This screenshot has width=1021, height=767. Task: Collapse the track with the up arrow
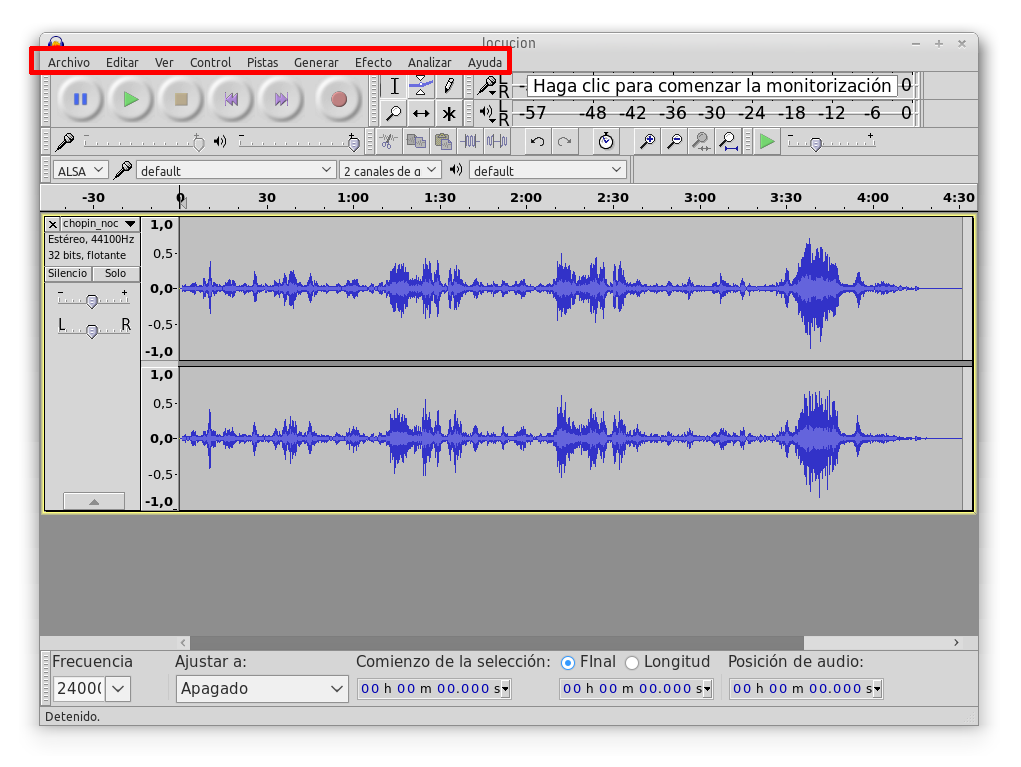pos(94,501)
